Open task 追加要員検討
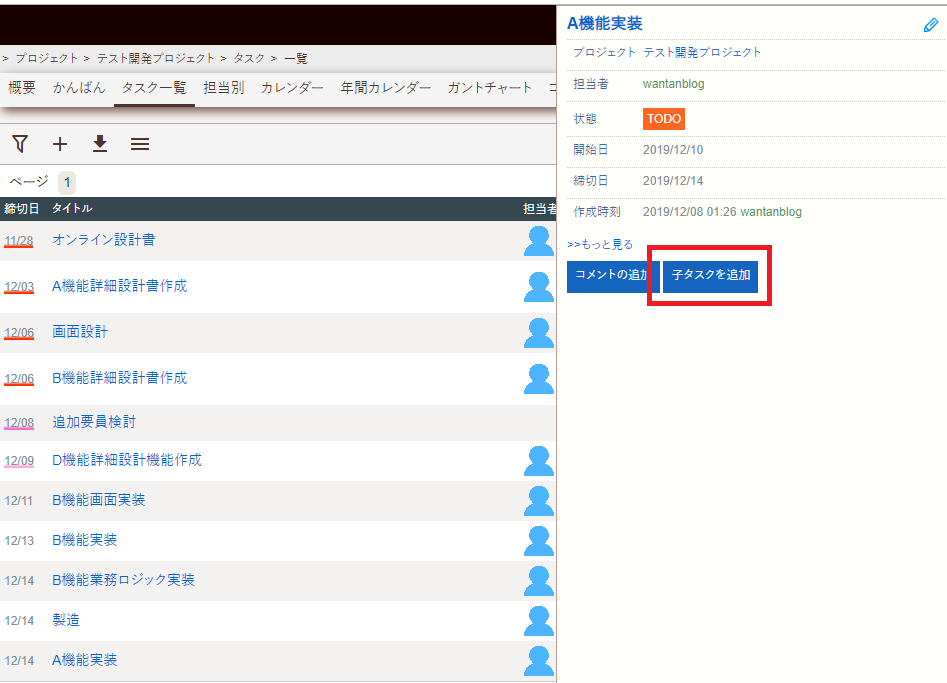The image size is (947, 683). [x=94, y=422]
